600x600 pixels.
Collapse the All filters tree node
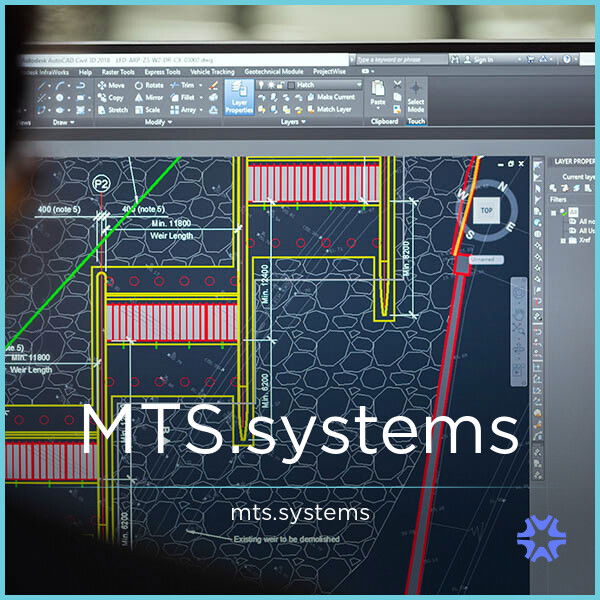pyautogui.click(x=553, y=213)
